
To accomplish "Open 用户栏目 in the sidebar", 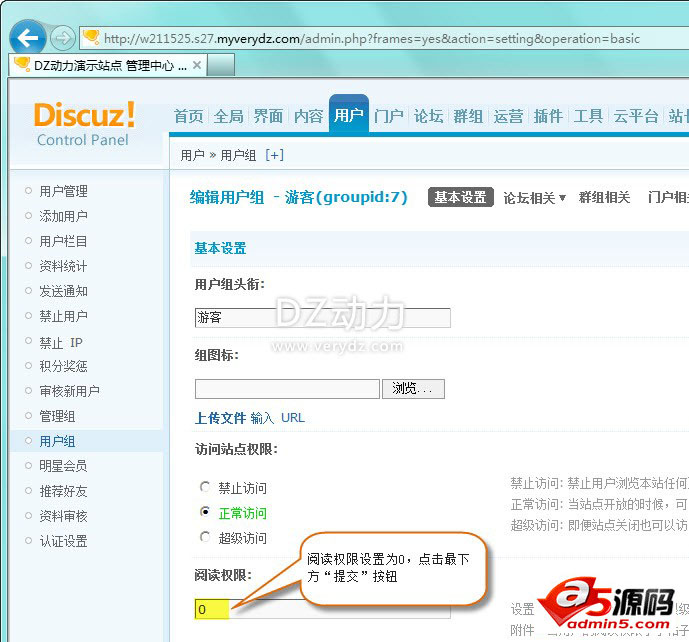I will (x=63, y=241).
